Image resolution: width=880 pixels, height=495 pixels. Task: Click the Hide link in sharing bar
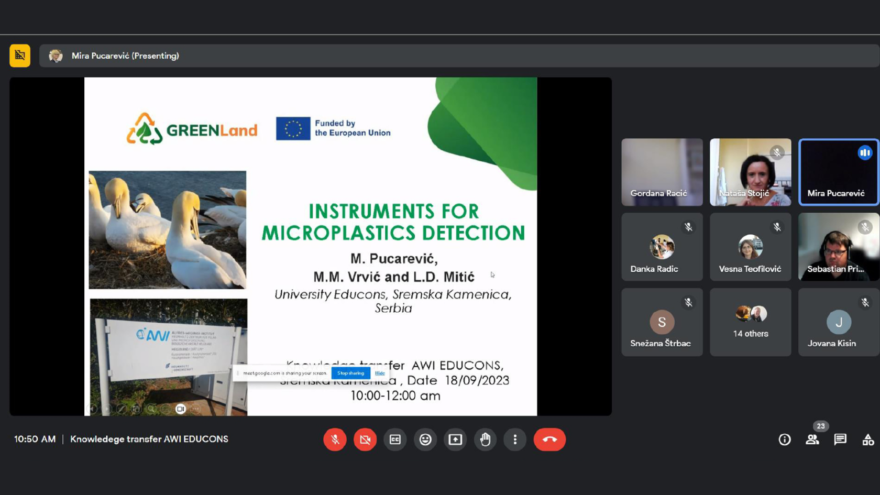(x=380, y=373)
